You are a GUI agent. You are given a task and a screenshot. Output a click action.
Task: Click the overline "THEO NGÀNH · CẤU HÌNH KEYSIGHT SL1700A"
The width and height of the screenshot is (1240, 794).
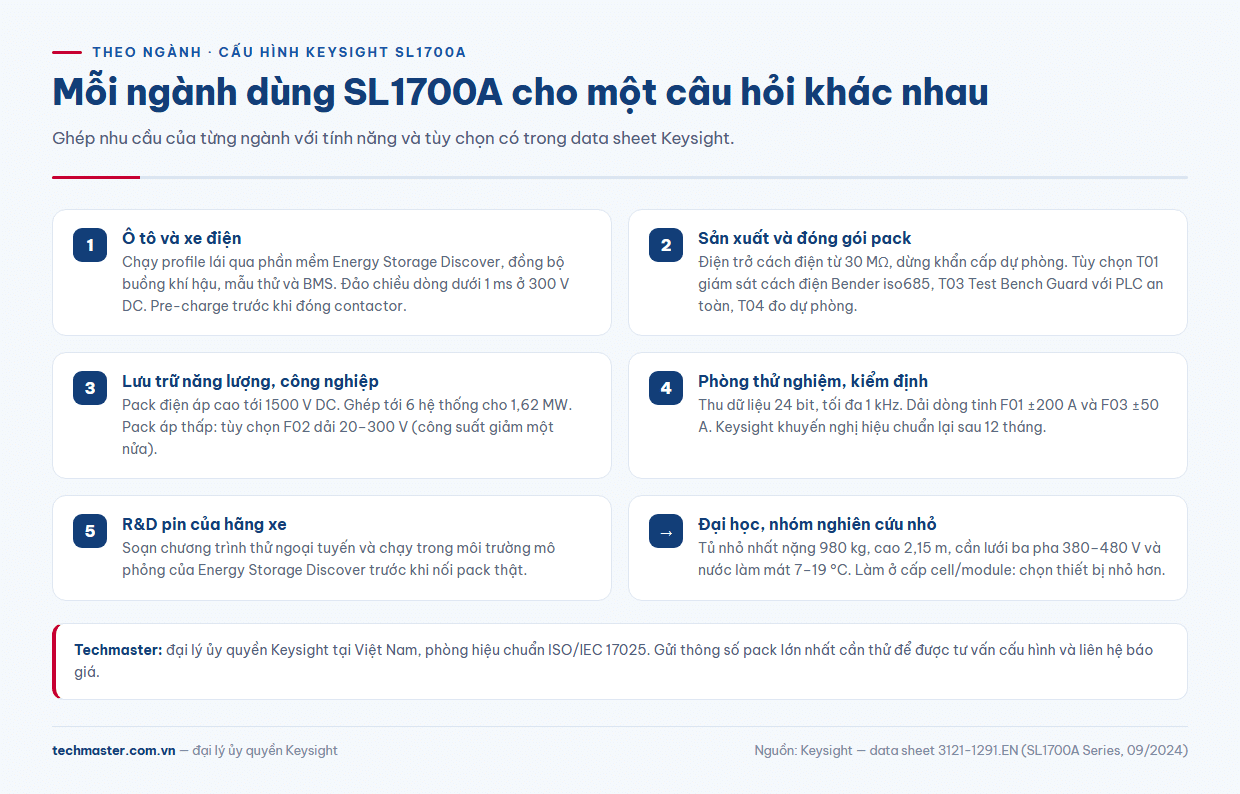pyautogui.click(x=279, y=52)
